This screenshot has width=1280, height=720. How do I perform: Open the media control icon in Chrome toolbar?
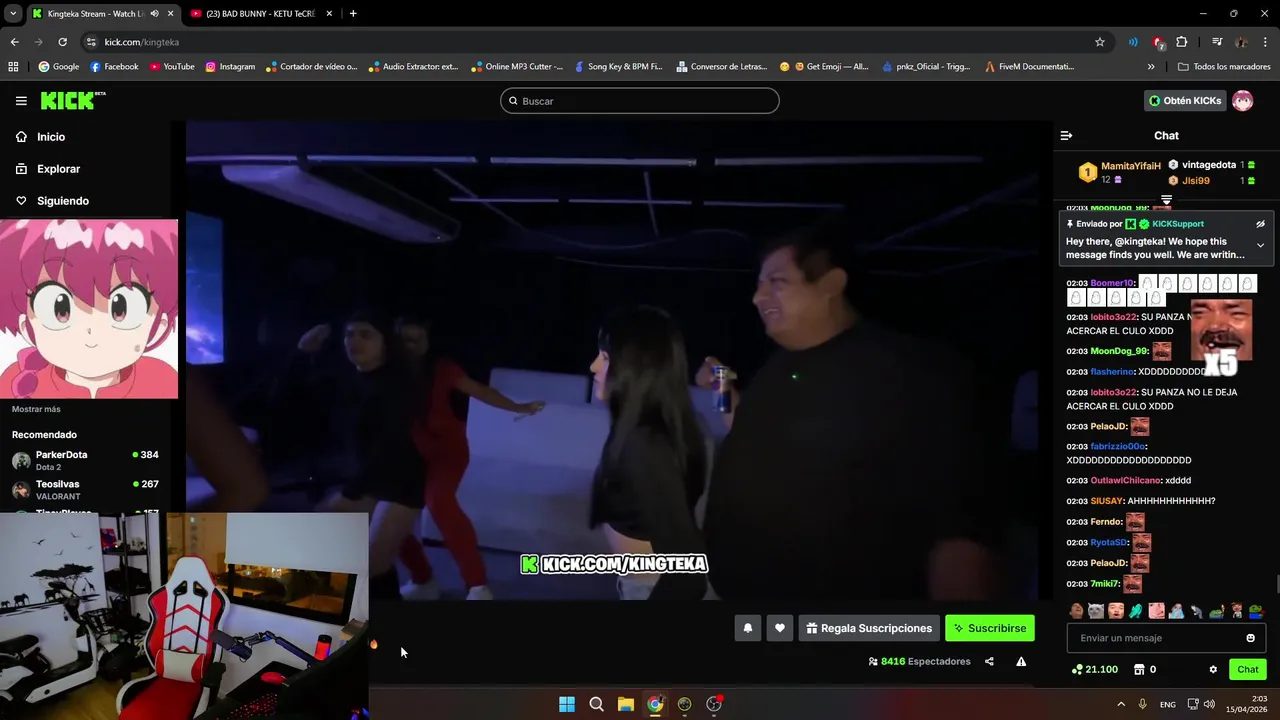click(x=1217, y=42)
